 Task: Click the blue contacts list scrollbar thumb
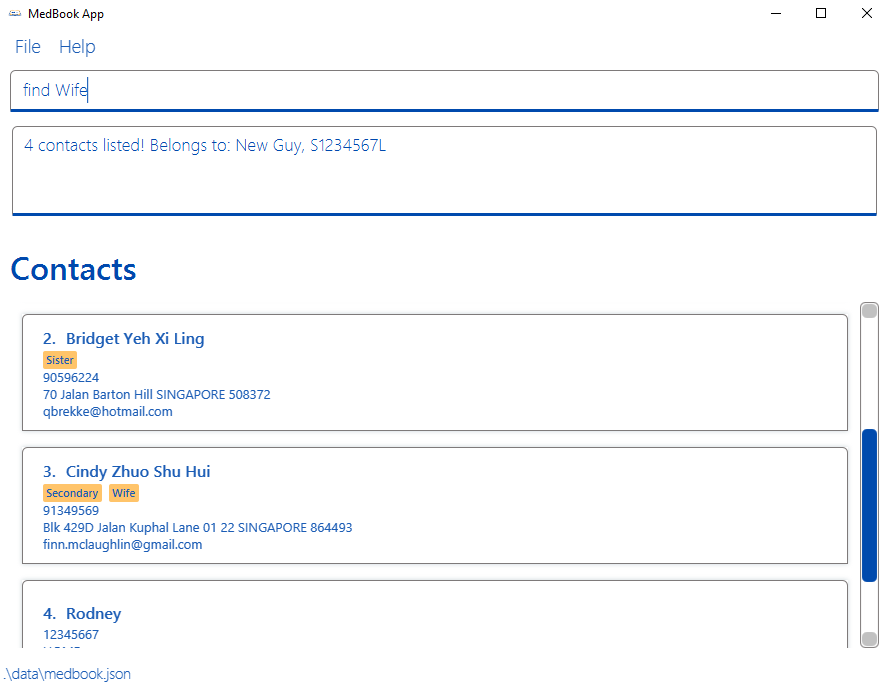869,505
